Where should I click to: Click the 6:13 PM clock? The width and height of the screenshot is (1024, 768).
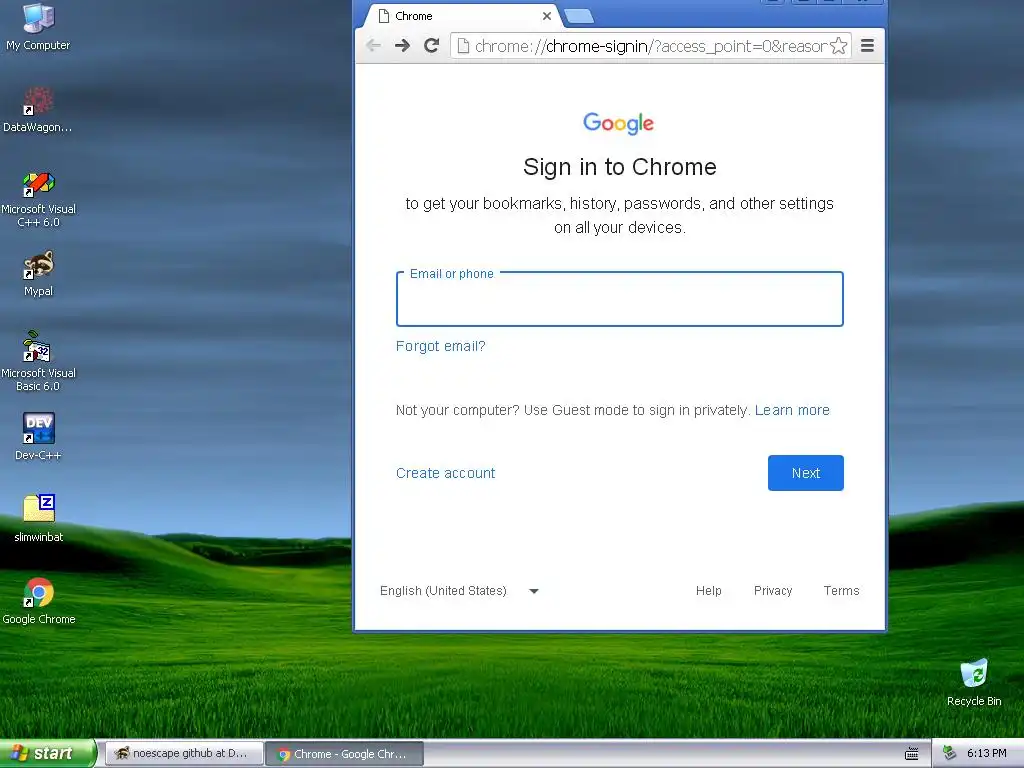pyautogui.click(x=986, y=754)
